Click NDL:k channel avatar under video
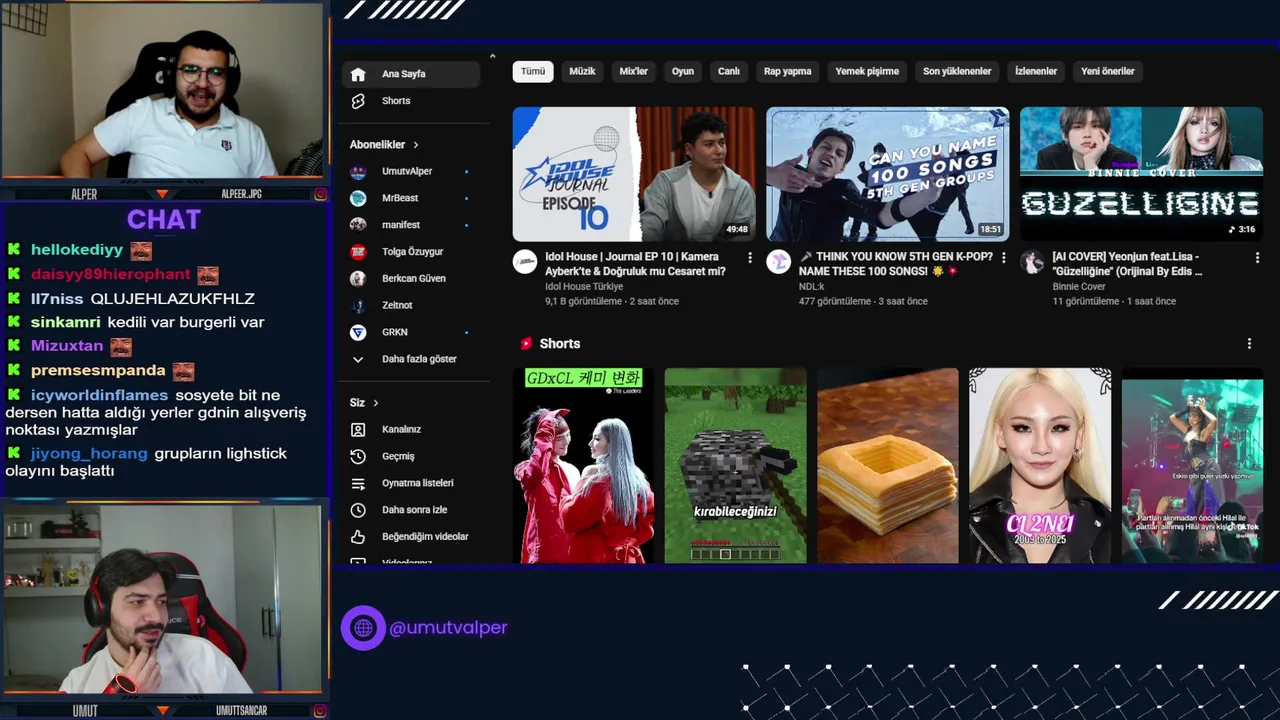The width and height of the screenshot is (1280, 720). 778,262
